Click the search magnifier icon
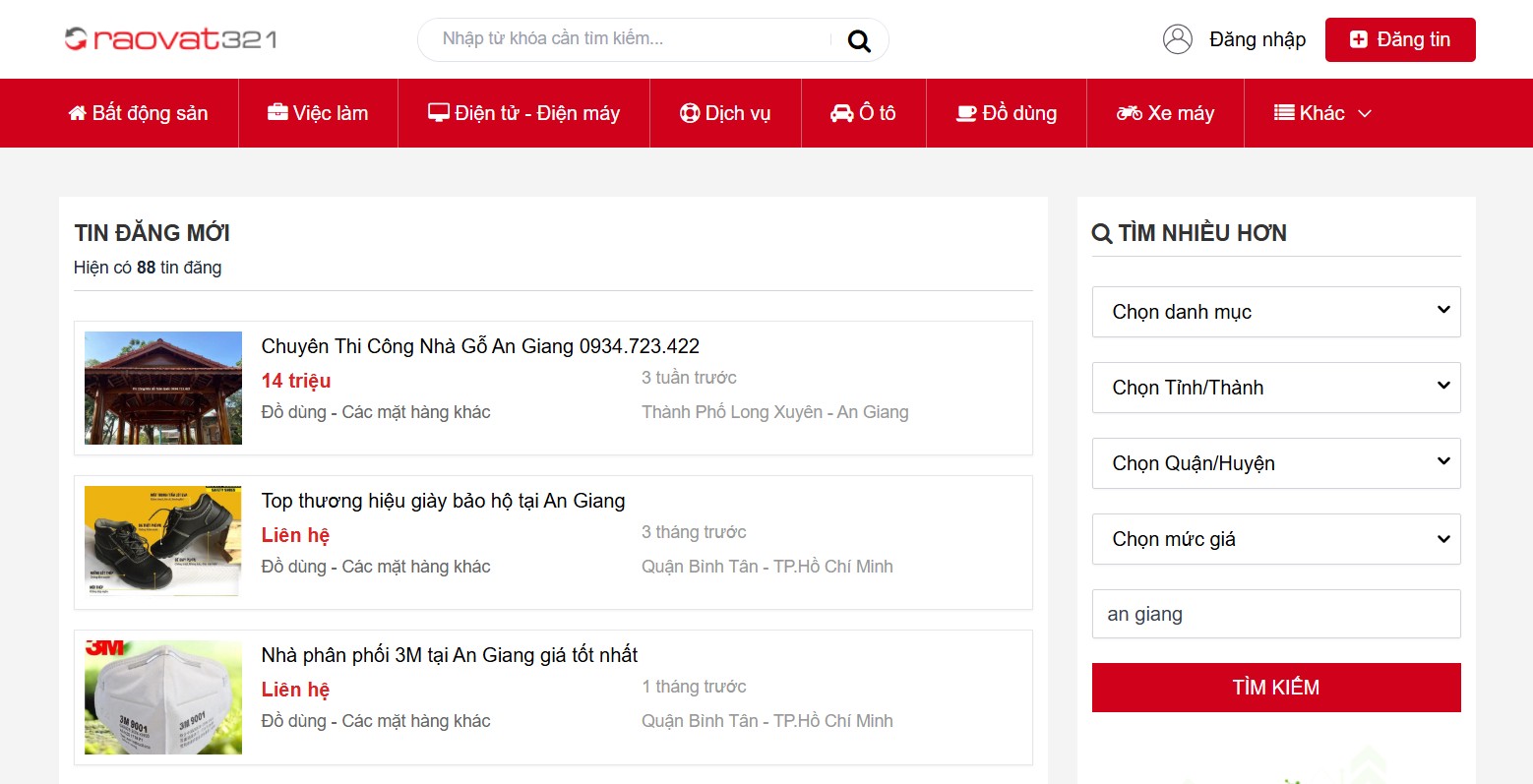This screenshot has height=784, width=1533. (x=858, y=39)
